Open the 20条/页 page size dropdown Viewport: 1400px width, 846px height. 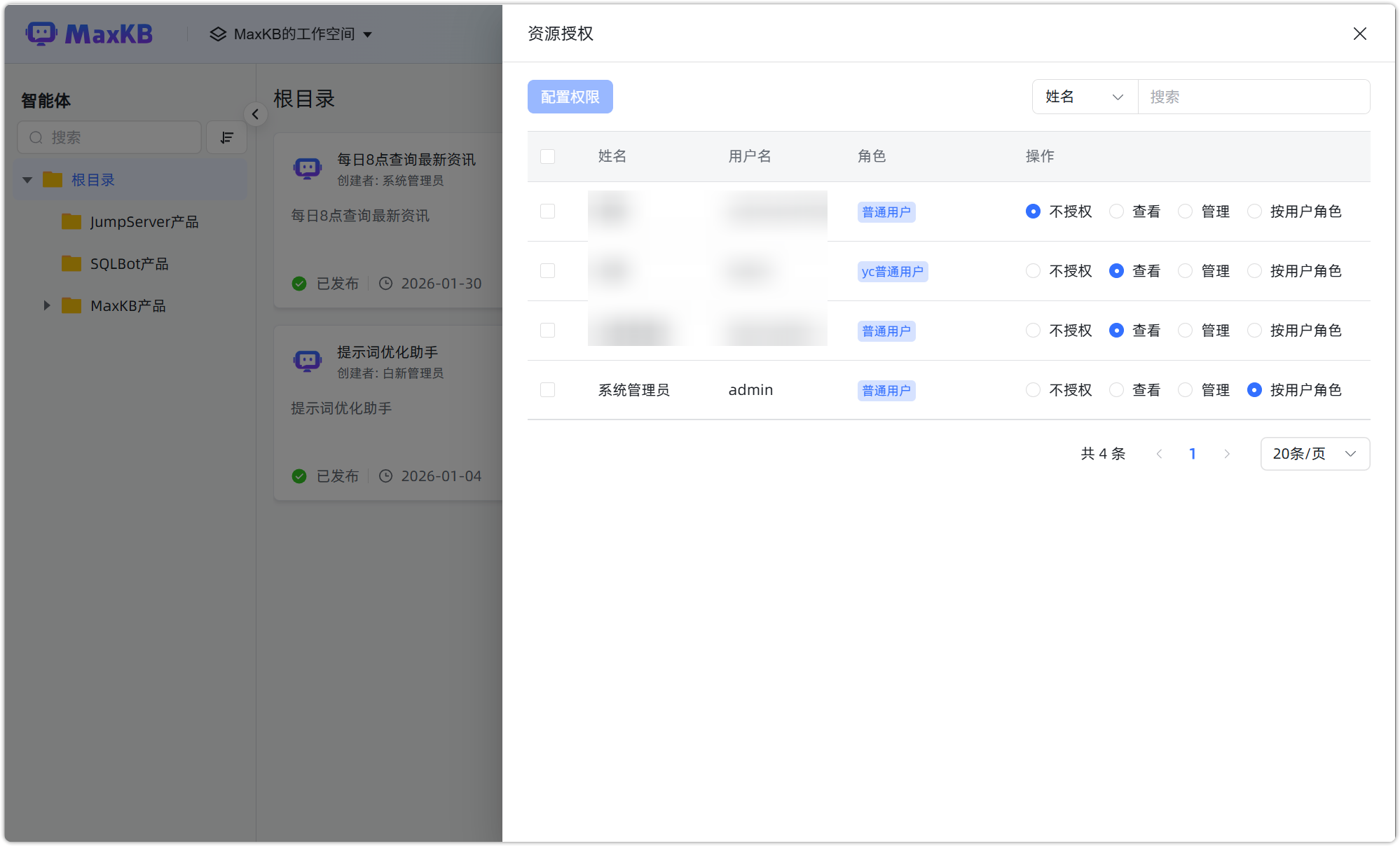pos(1314,454)
